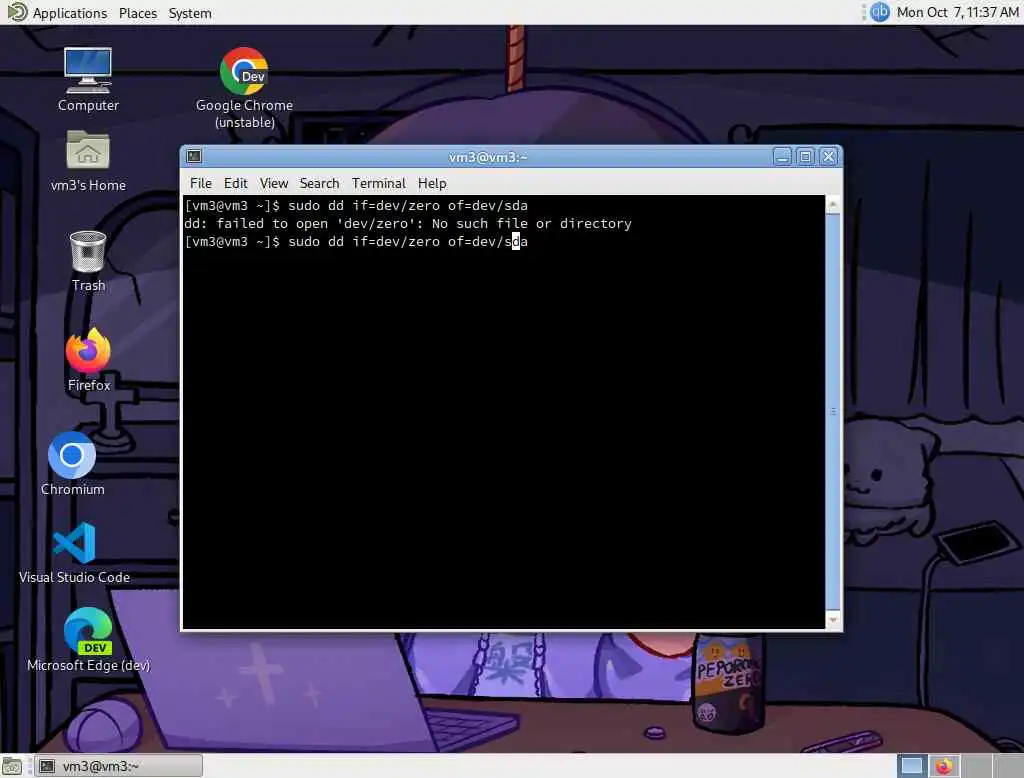Image resolution: width=1024 pixels, height=778 pixels.
Task: Open the terminal Search menu
Action: click(x=319, y=184)
